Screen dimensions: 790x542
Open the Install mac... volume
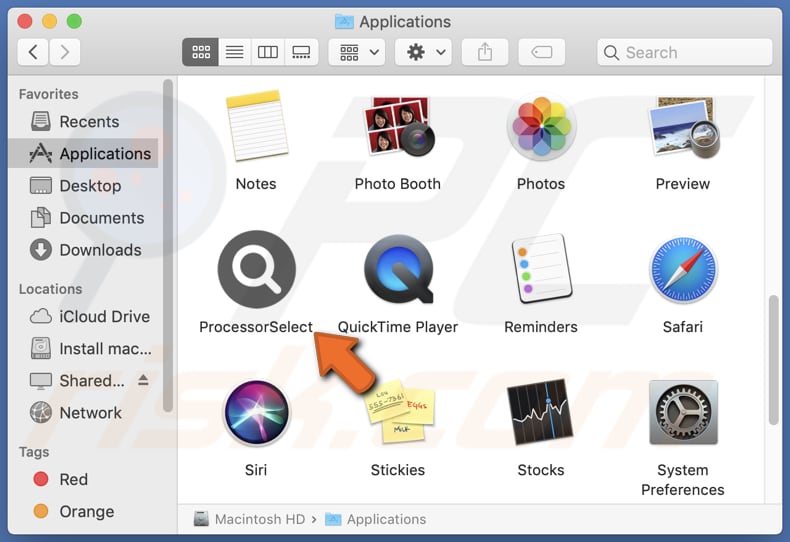84,349
